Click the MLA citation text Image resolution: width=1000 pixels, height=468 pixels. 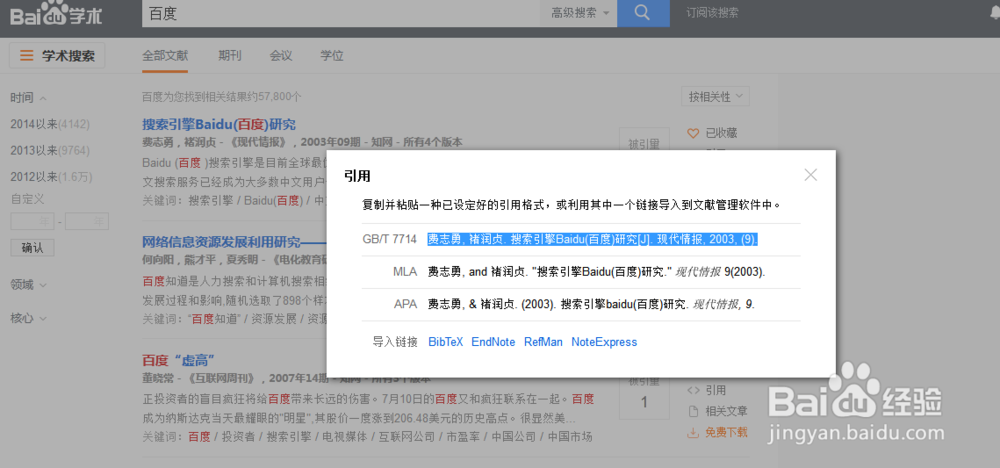(x=596, y=272)
